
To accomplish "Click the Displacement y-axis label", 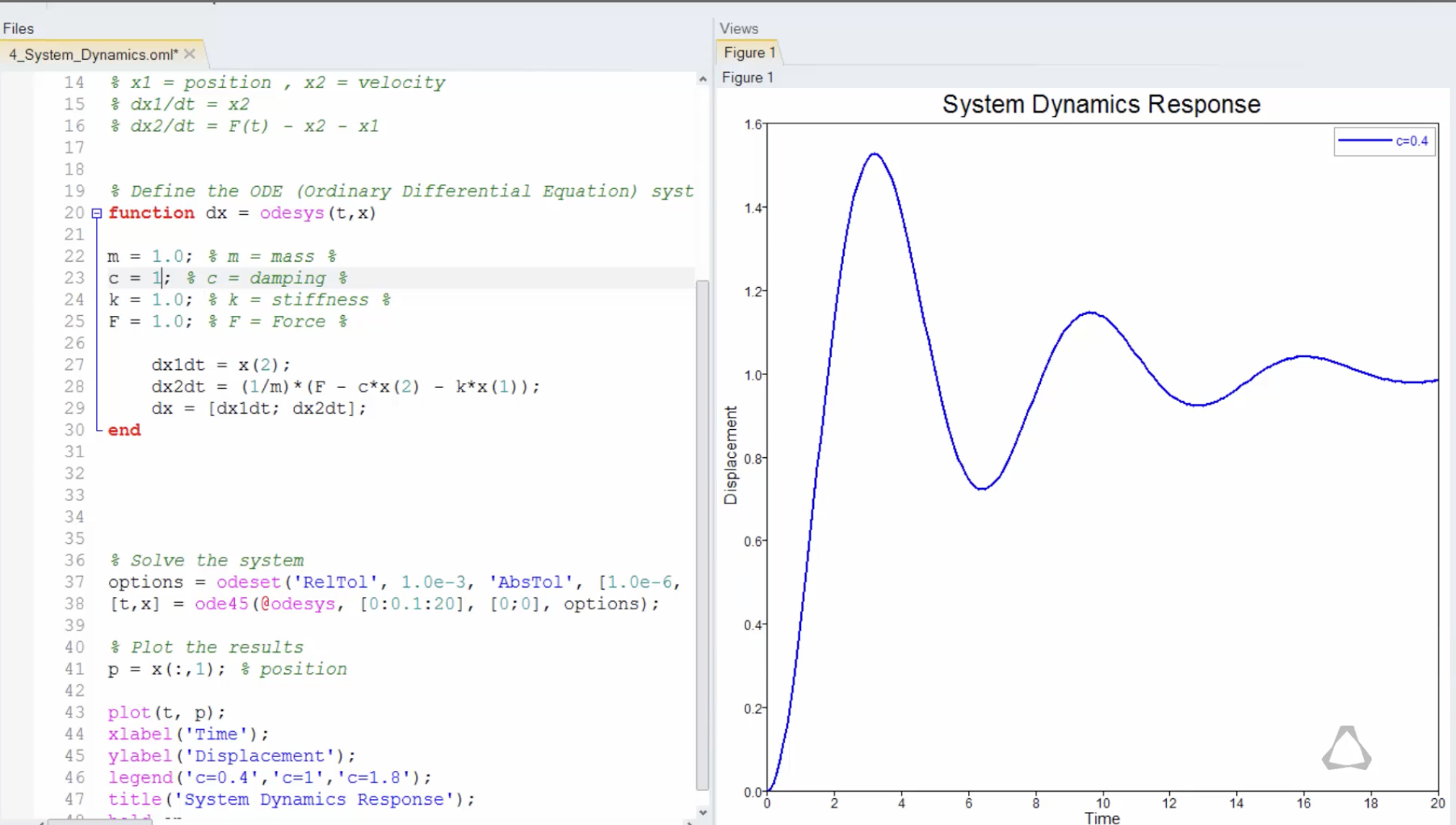I will coord(731,455).
